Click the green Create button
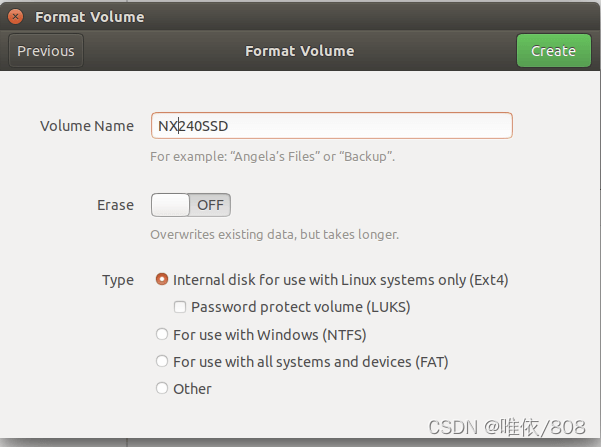The image size is (601, 447). [553, 51]
